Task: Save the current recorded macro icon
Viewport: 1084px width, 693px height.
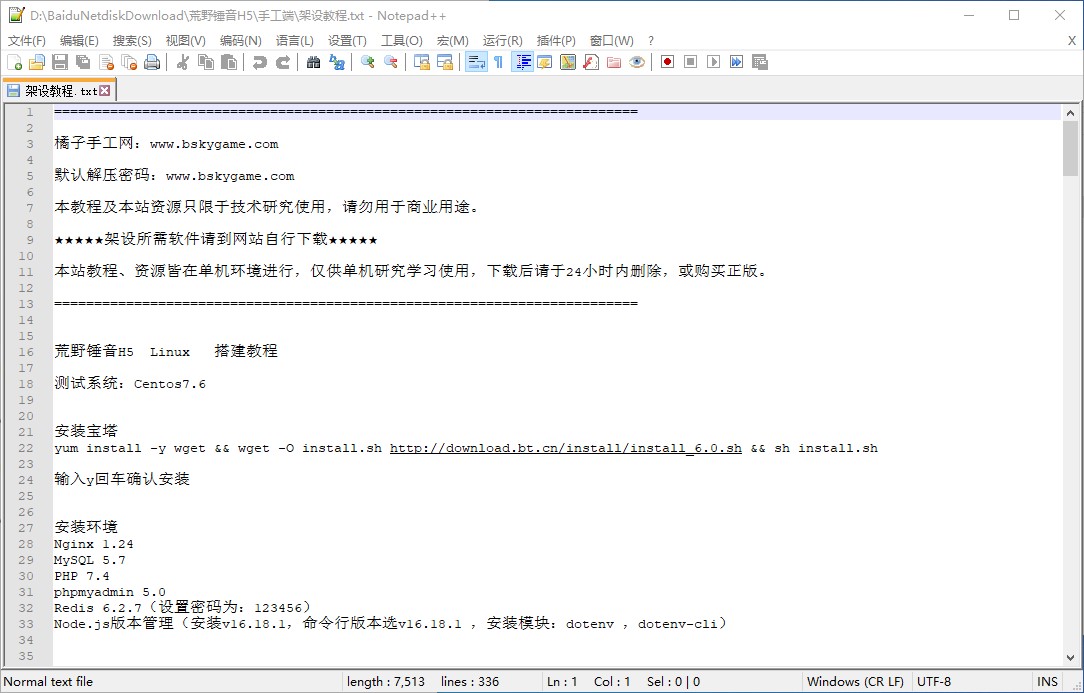Action: tap(760, 62)
